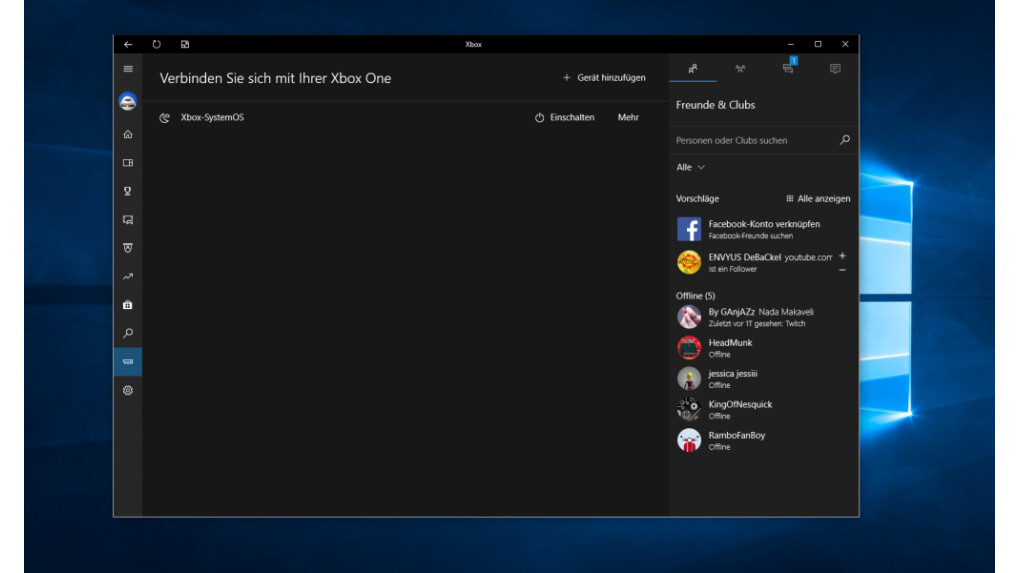
Task: Expand the 'Alle' friends filter dropdown
Action: point(691,168)
